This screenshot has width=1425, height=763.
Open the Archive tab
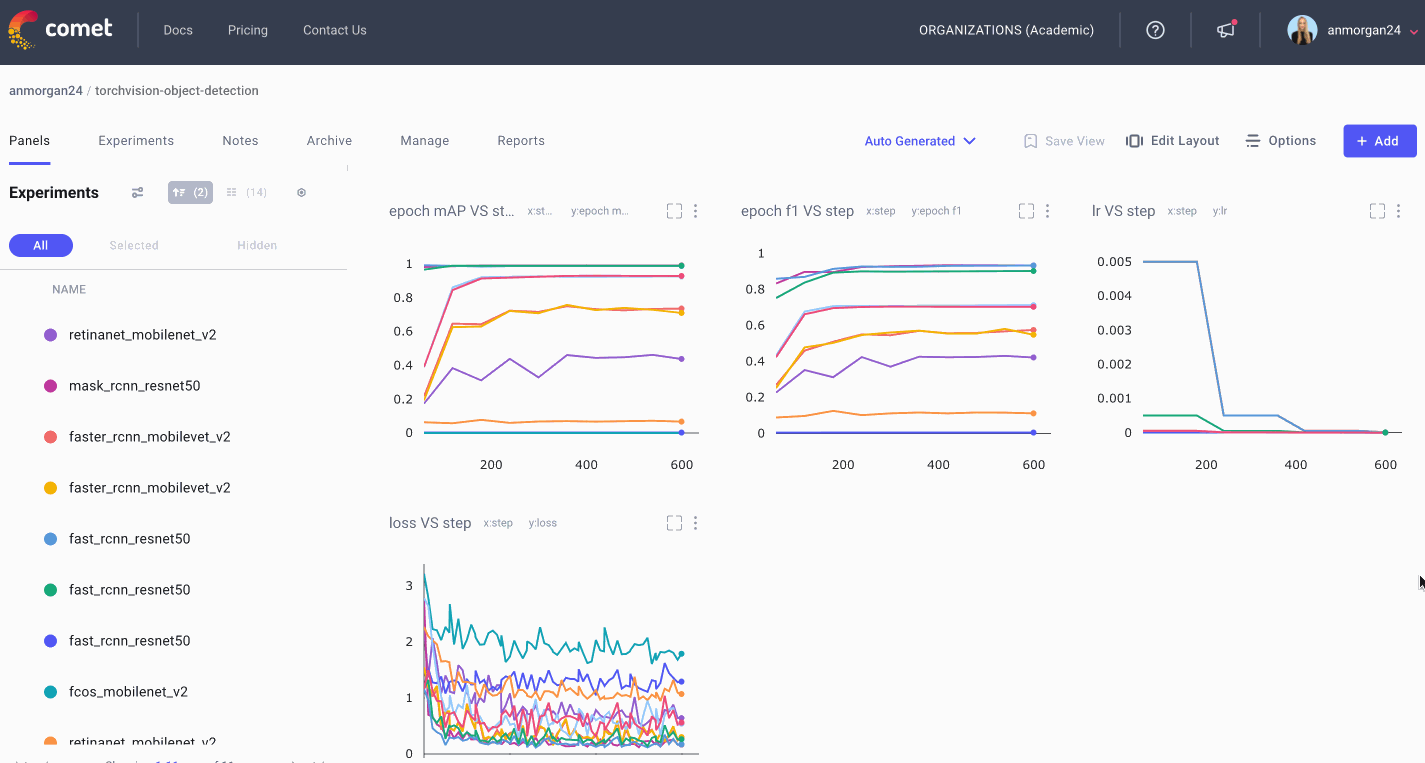coord(329,141)
